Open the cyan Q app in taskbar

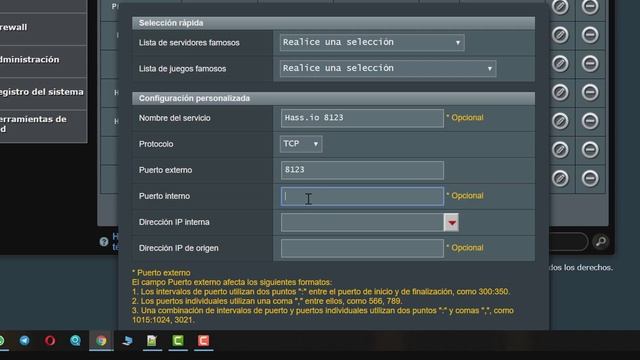click(x=76, y=340)
